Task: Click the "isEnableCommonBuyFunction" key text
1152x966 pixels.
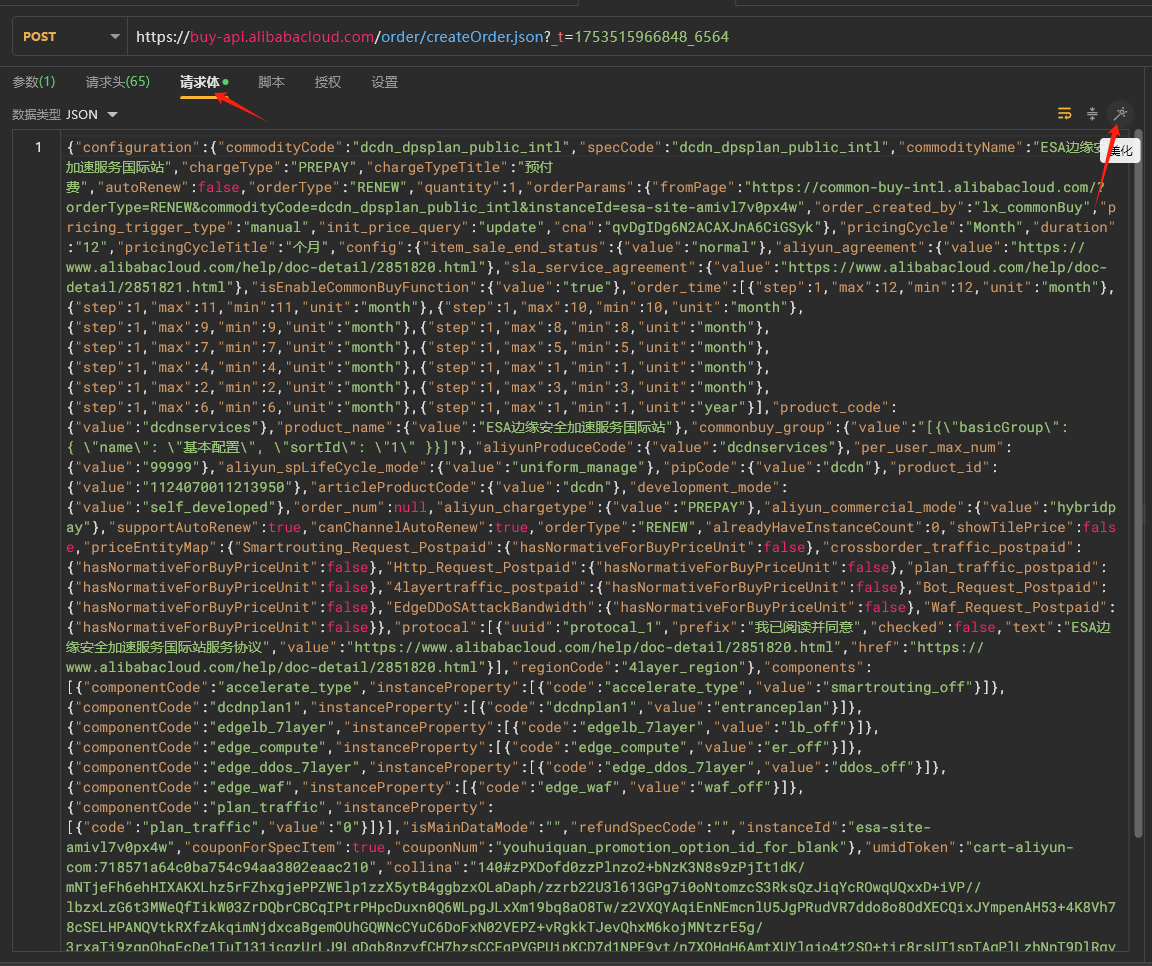Action: (x=362, y=287)
